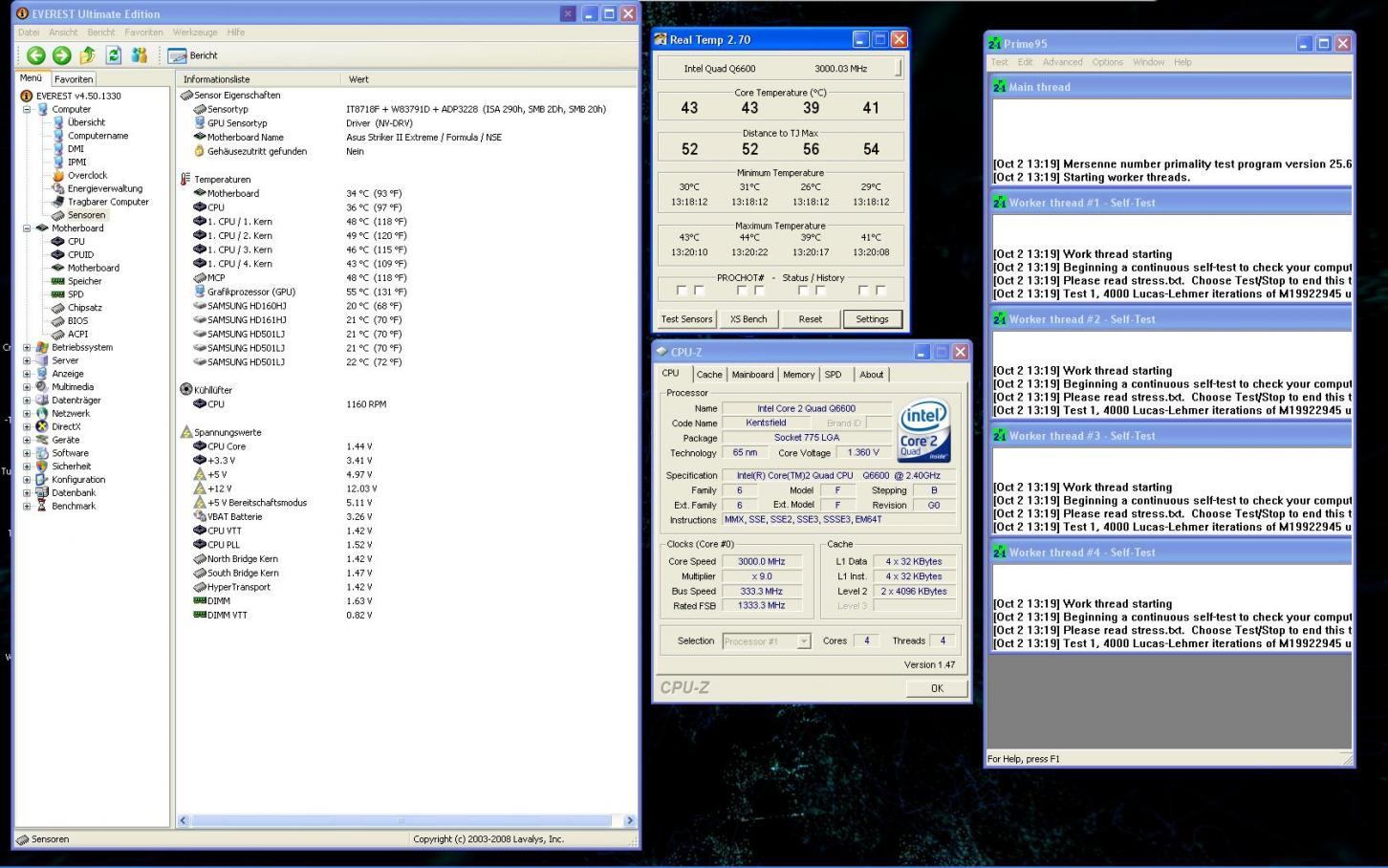Collapse the Motherboard tree node

coord(27,228)
